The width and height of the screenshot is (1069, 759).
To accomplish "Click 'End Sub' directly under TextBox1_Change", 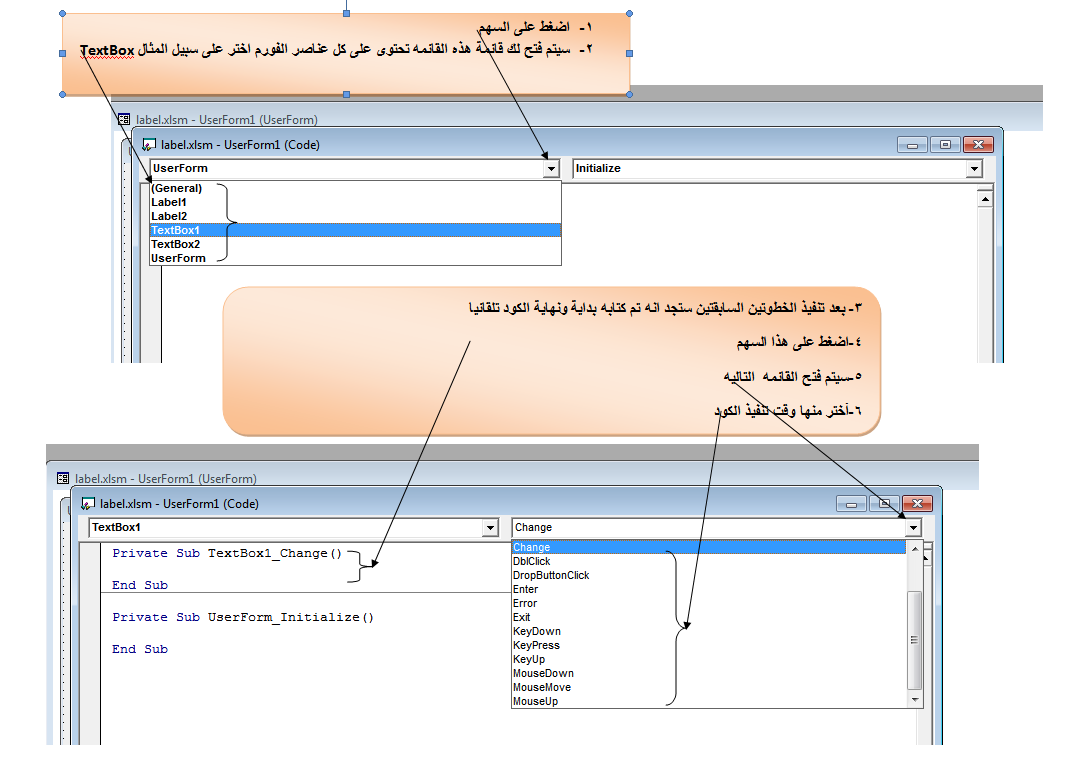I will pyautogui.click(x=140, y=586).
